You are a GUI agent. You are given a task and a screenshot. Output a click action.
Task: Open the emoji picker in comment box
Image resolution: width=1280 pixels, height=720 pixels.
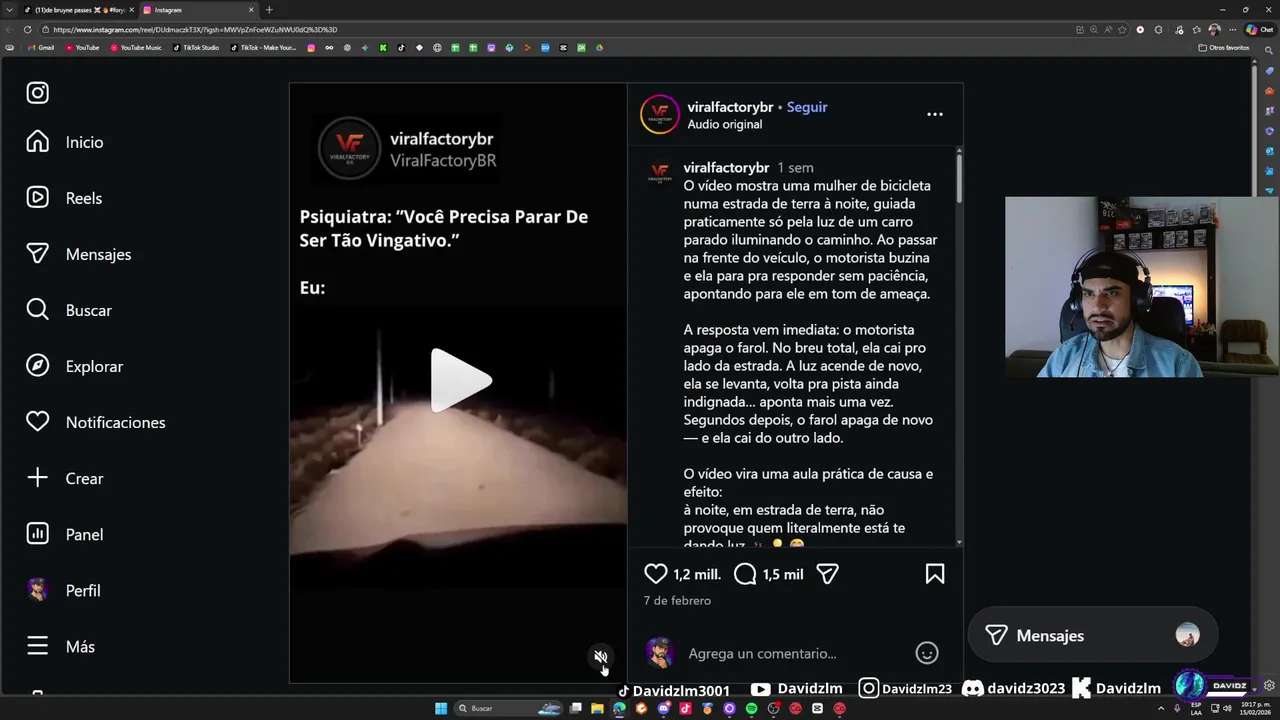tap(927, 653)
